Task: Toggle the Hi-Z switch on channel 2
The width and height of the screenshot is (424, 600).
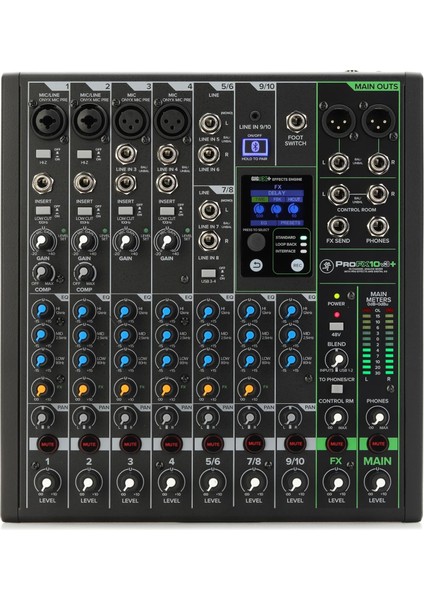Action: 84,154
